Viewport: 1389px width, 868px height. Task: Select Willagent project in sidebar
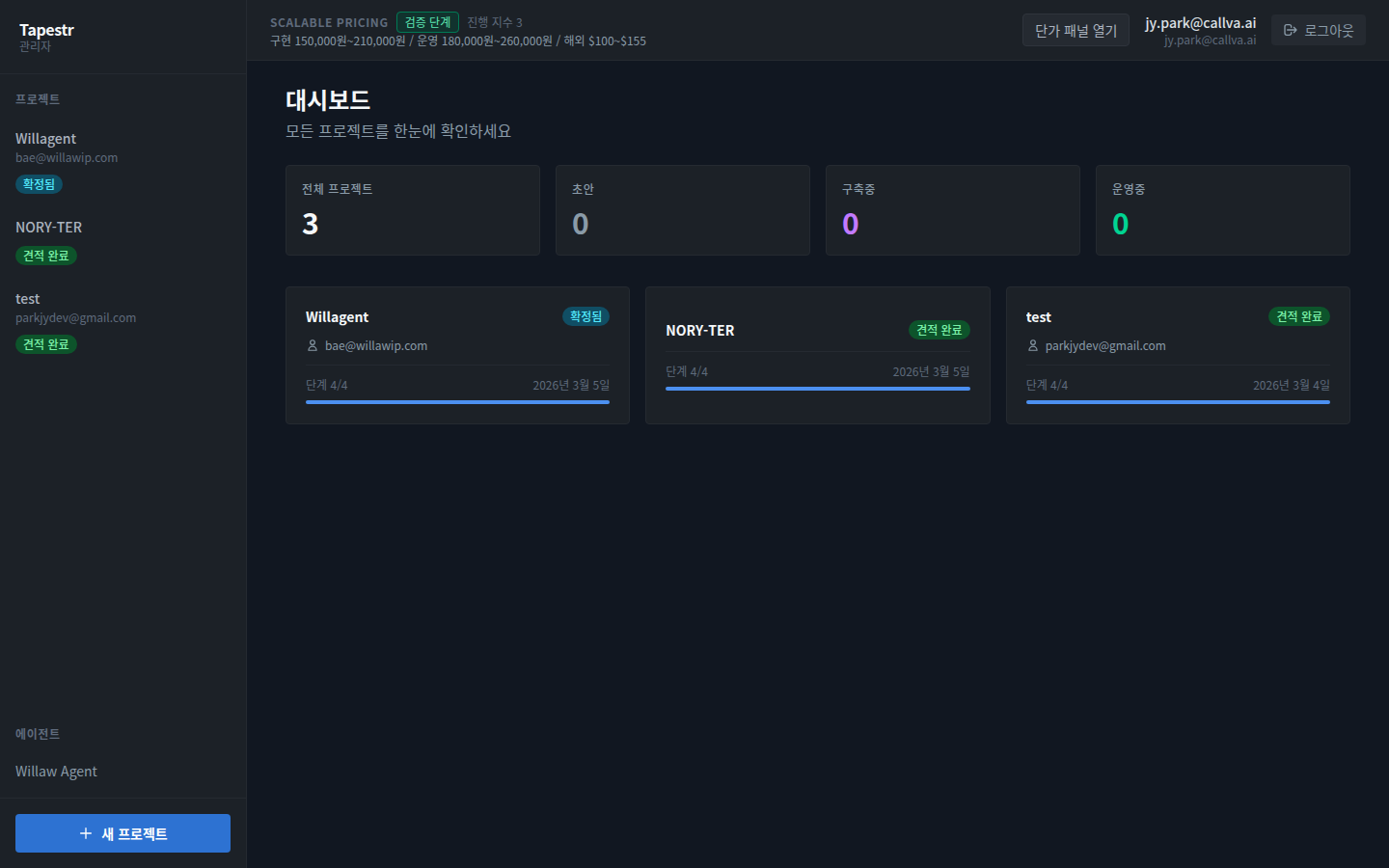click(45, 139)
